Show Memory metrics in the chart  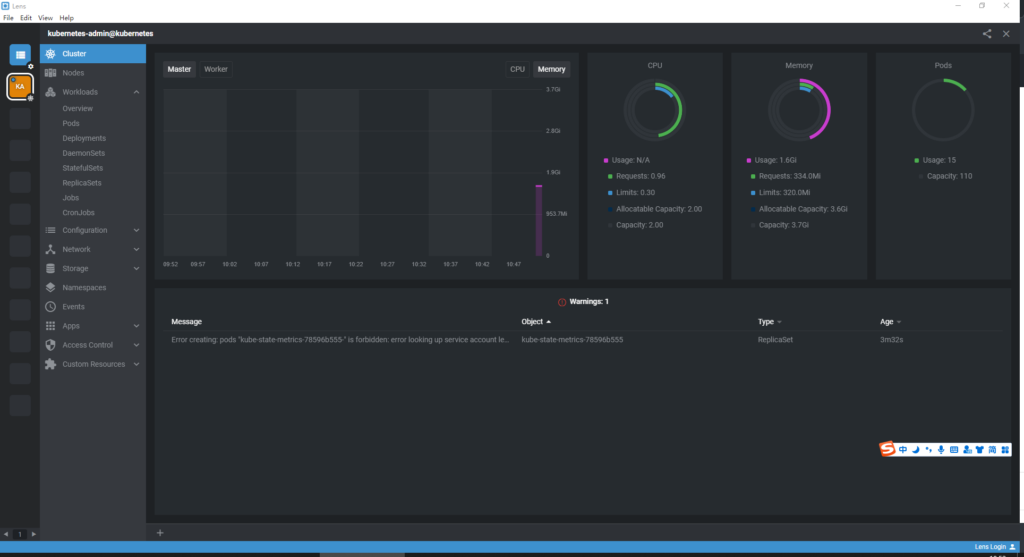tap(551, 69)
